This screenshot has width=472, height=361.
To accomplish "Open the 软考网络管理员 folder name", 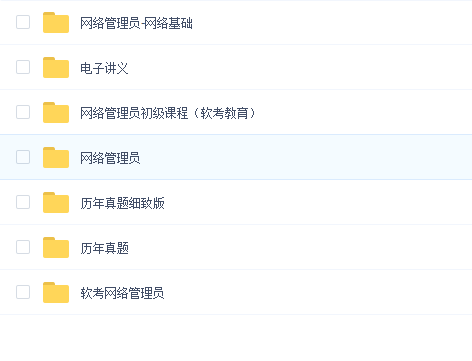I will [122, 293].
